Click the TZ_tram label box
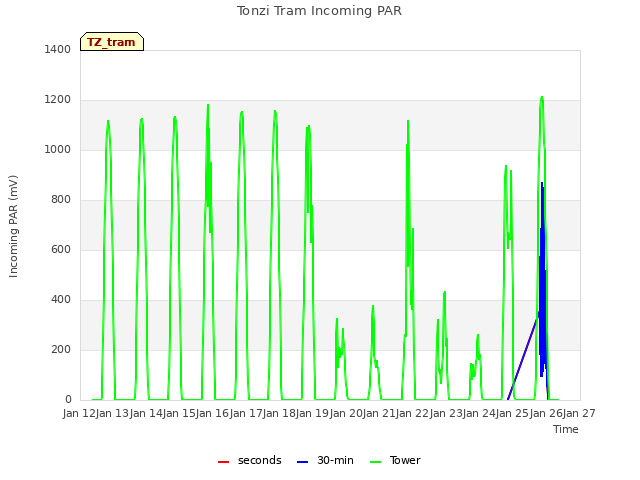Viewport: 640px width, 480px height. [x=112, y=42]
